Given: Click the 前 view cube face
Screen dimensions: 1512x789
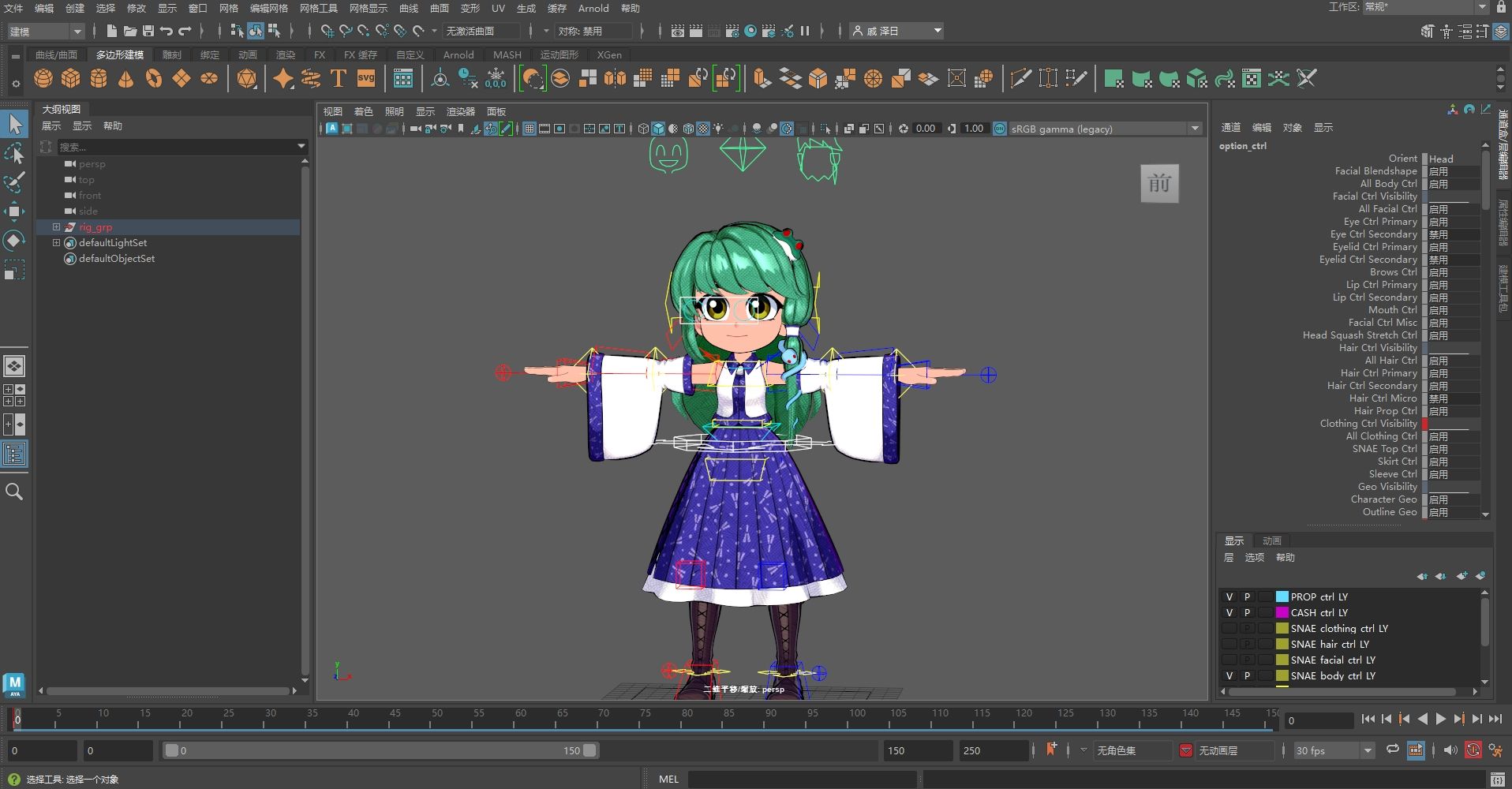Looking at the screenshot, I should pos(1159,184).
